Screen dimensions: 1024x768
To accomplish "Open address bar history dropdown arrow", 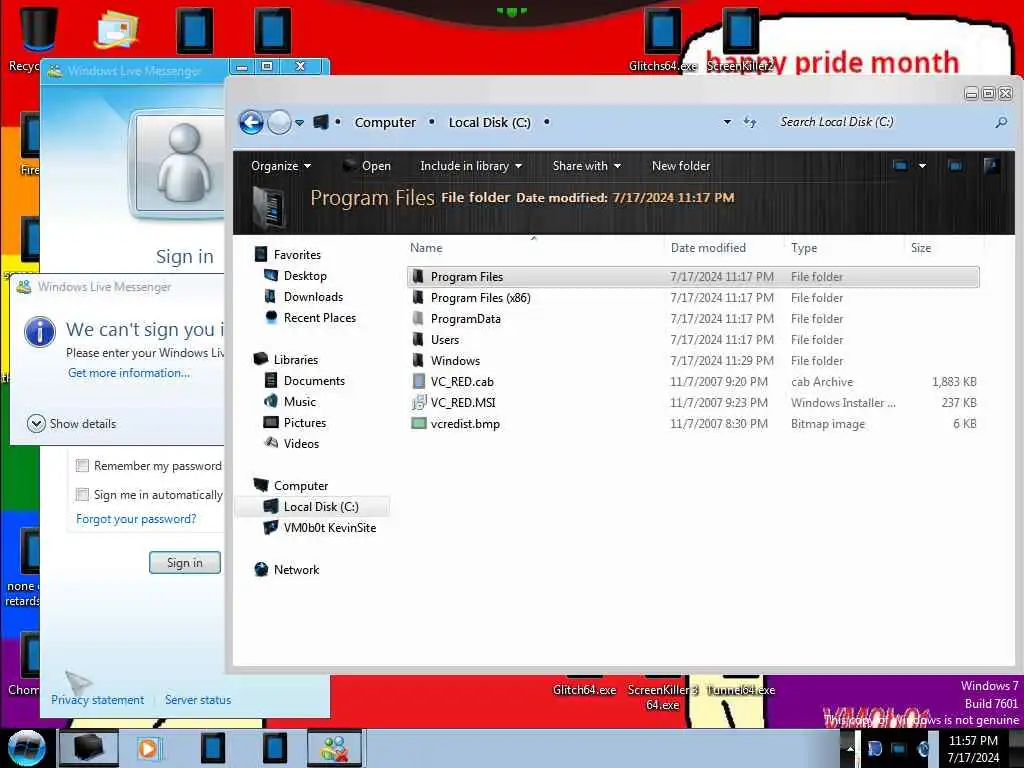I will pos(727,122).
